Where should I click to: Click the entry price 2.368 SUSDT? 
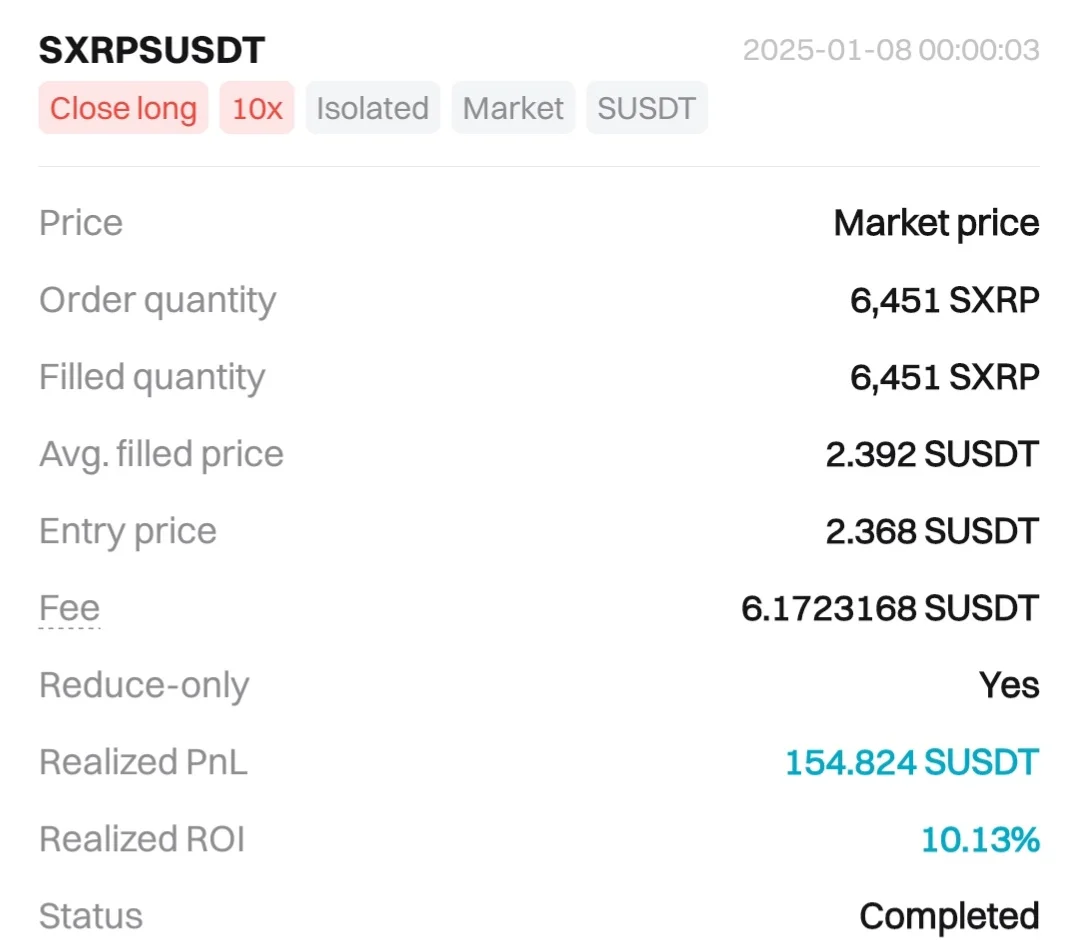[x=932, y=531]
